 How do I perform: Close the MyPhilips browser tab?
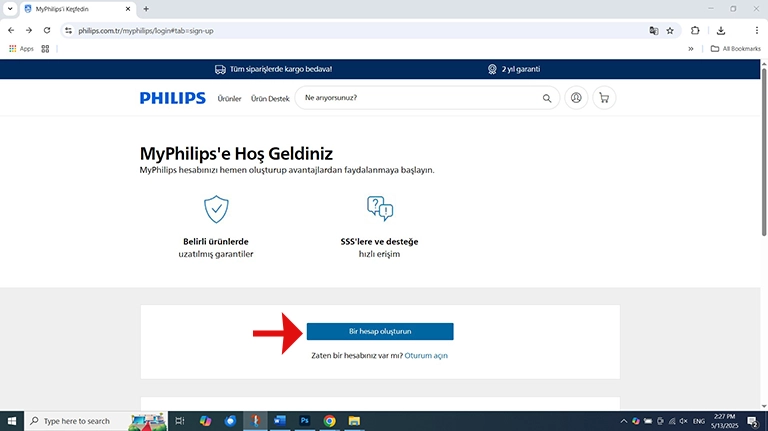pyautogui.click(x=128, y=9)
